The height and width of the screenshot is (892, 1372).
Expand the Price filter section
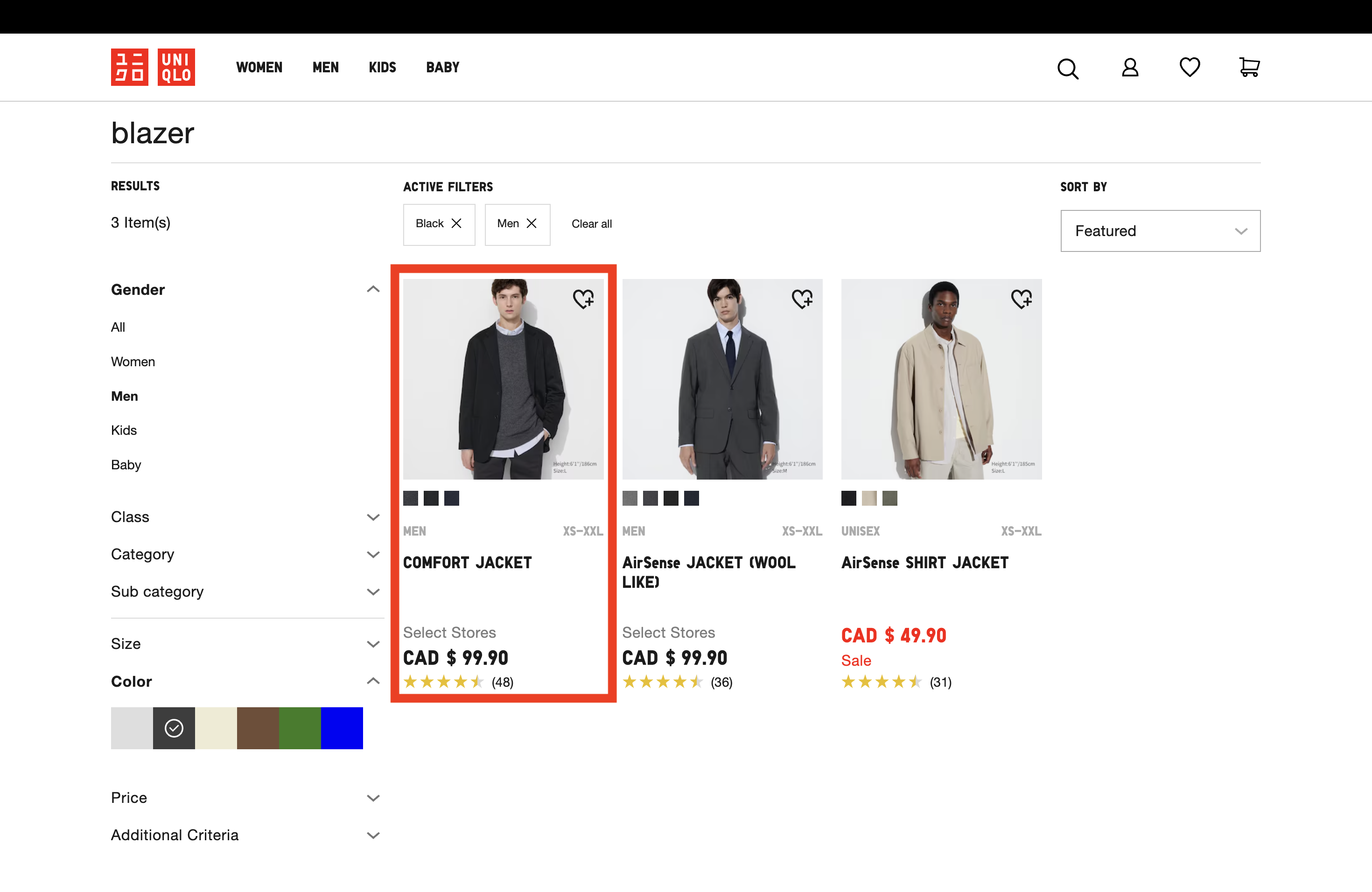[245, 797]
